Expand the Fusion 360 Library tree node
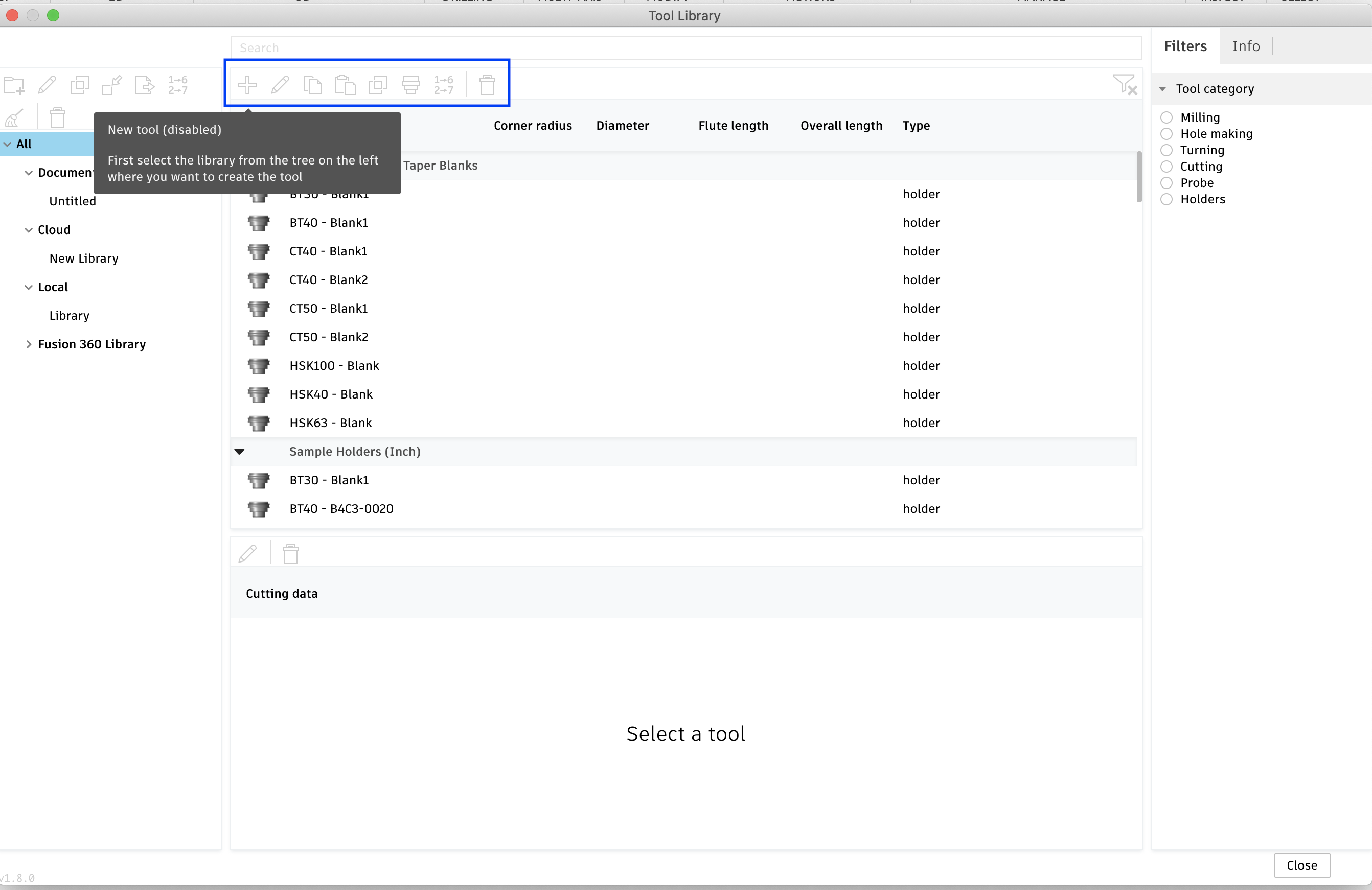 pos(28,344)
